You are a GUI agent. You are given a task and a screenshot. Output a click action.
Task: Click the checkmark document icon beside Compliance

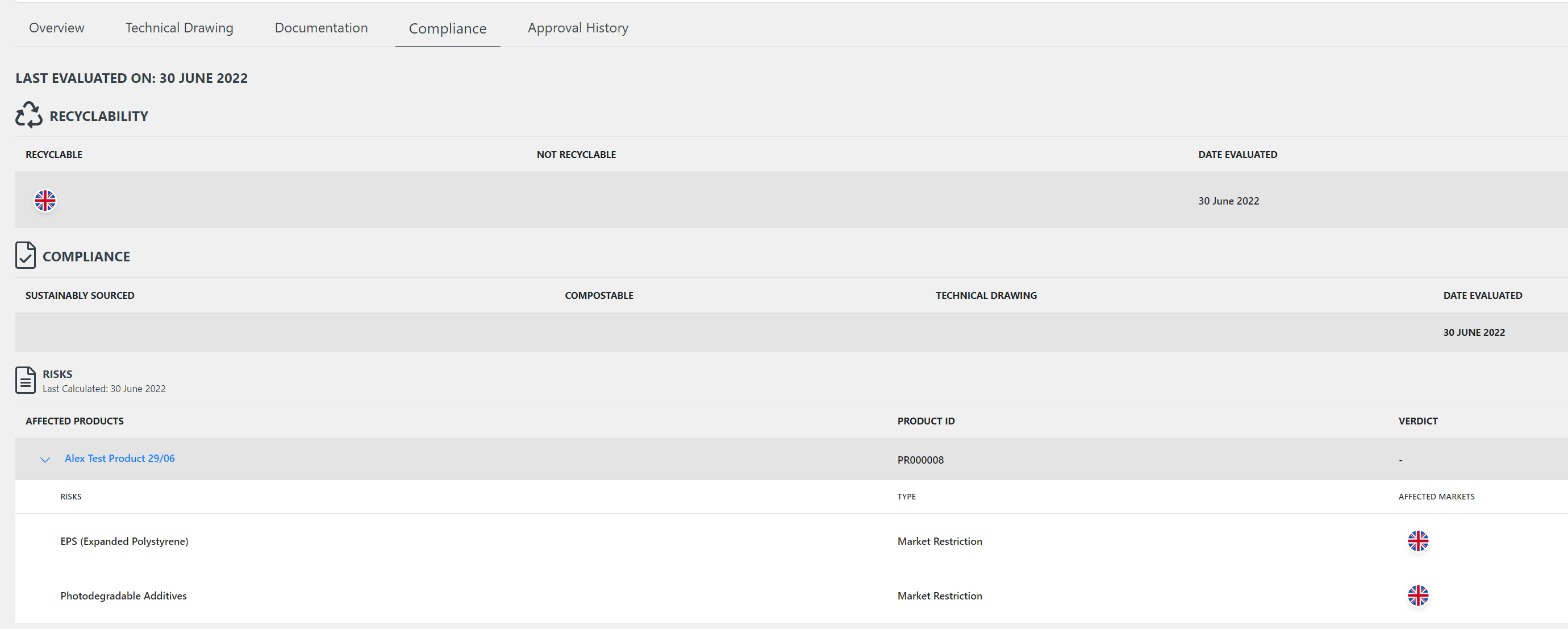click(x=26, y=255)
